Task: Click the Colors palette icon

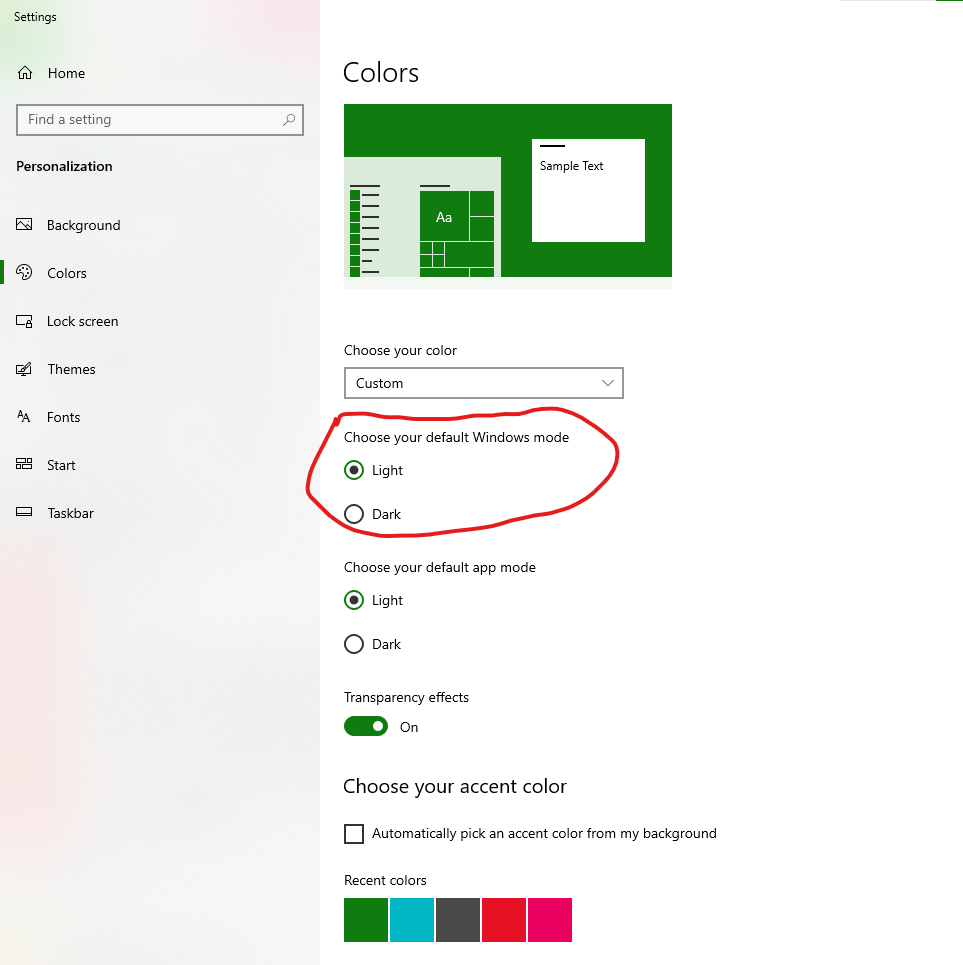Action: (x=24, y=272)
